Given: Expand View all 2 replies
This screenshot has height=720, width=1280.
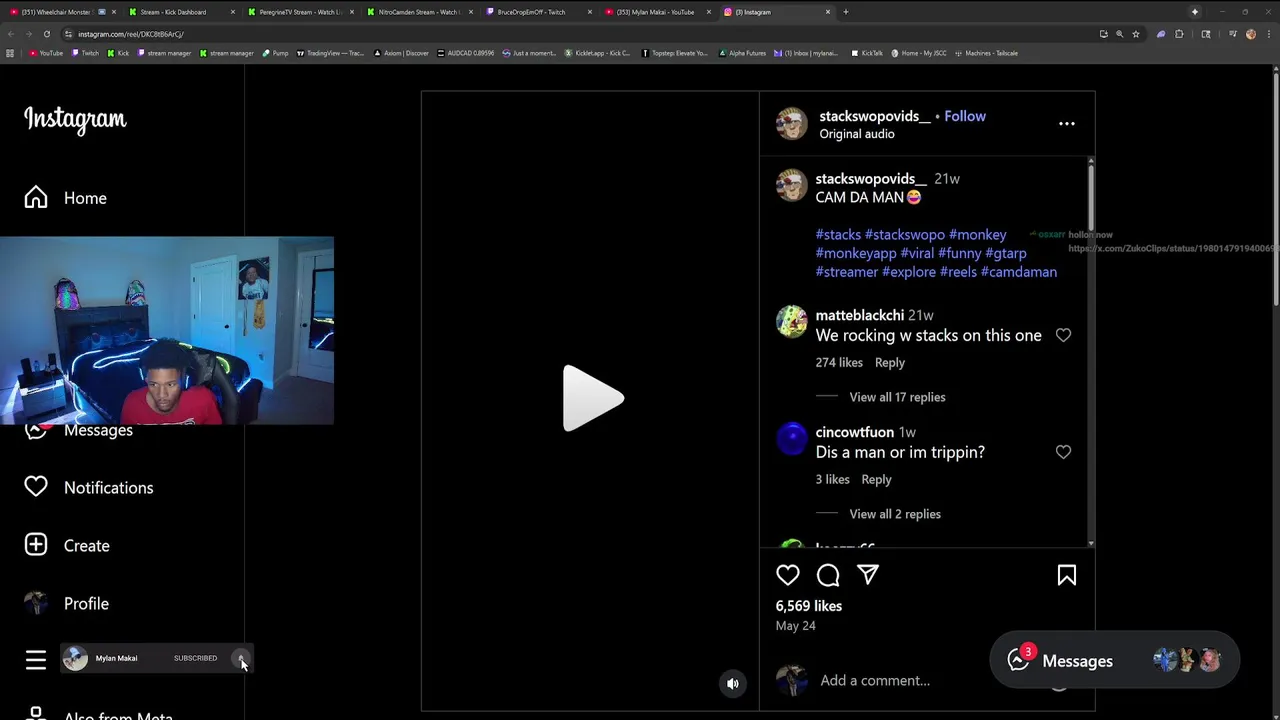Looking at the screenshot, I should point(895,514).
